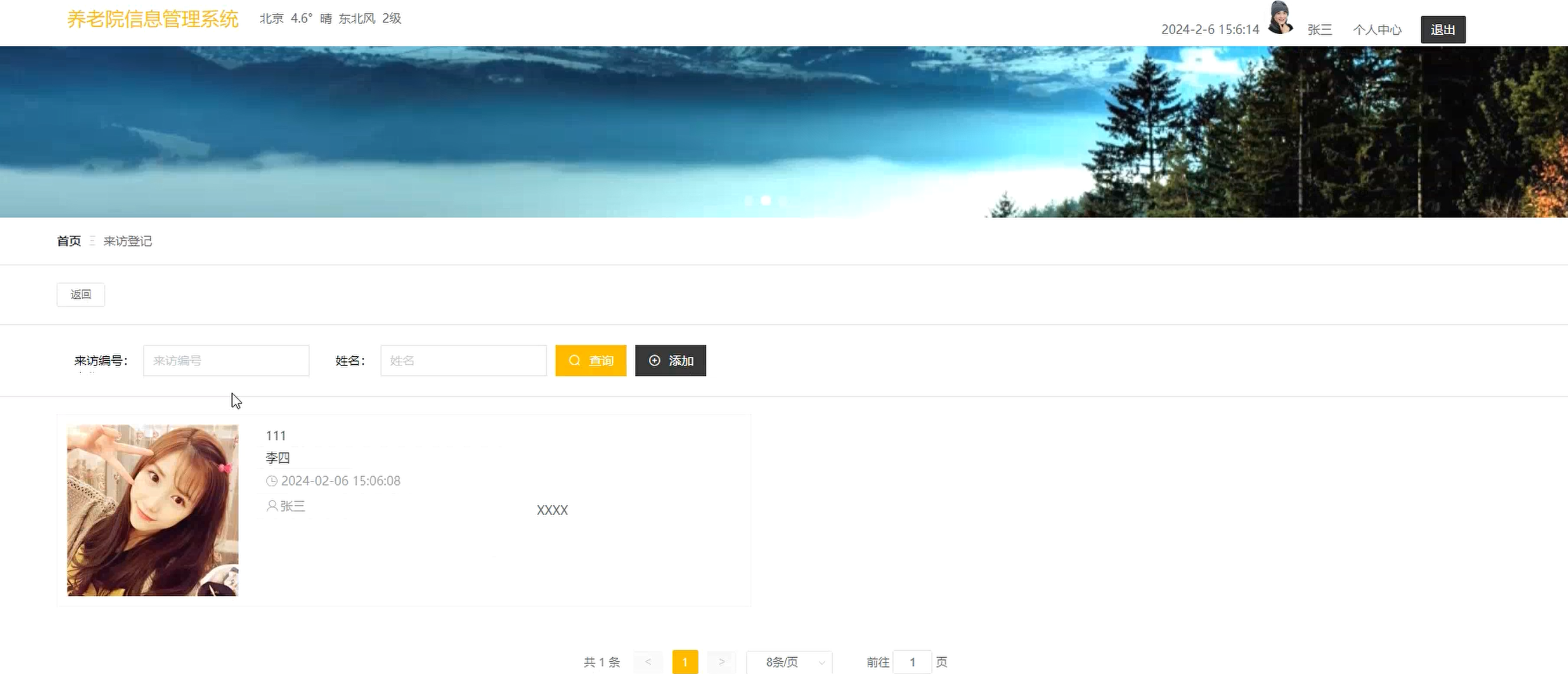1568x674 pixels.
Task: Select page 1 in pagination
Action: (685, 662)
